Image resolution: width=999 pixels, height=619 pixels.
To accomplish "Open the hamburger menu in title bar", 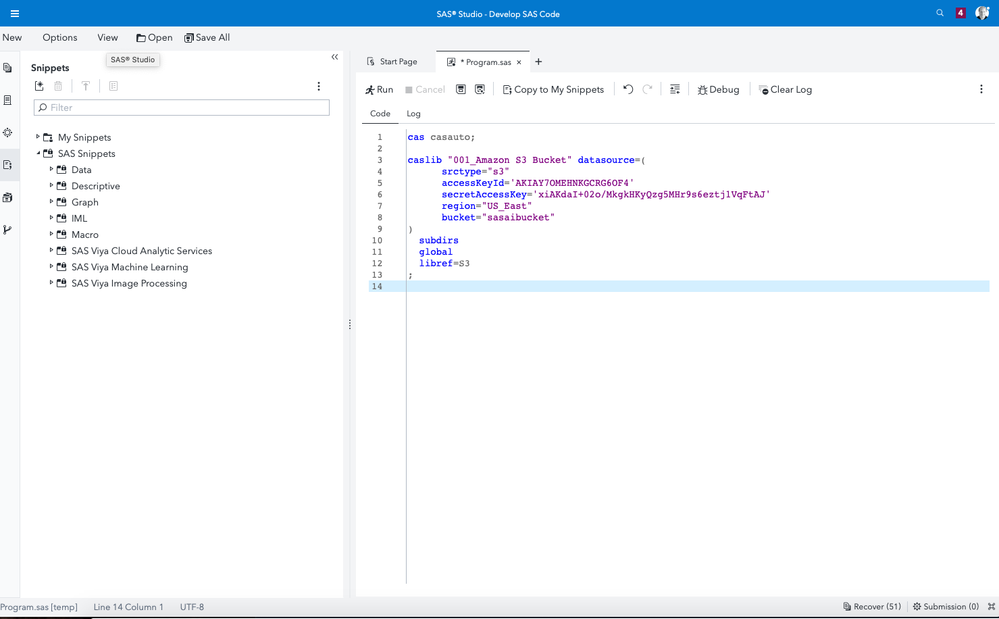I will coord(14,13).
